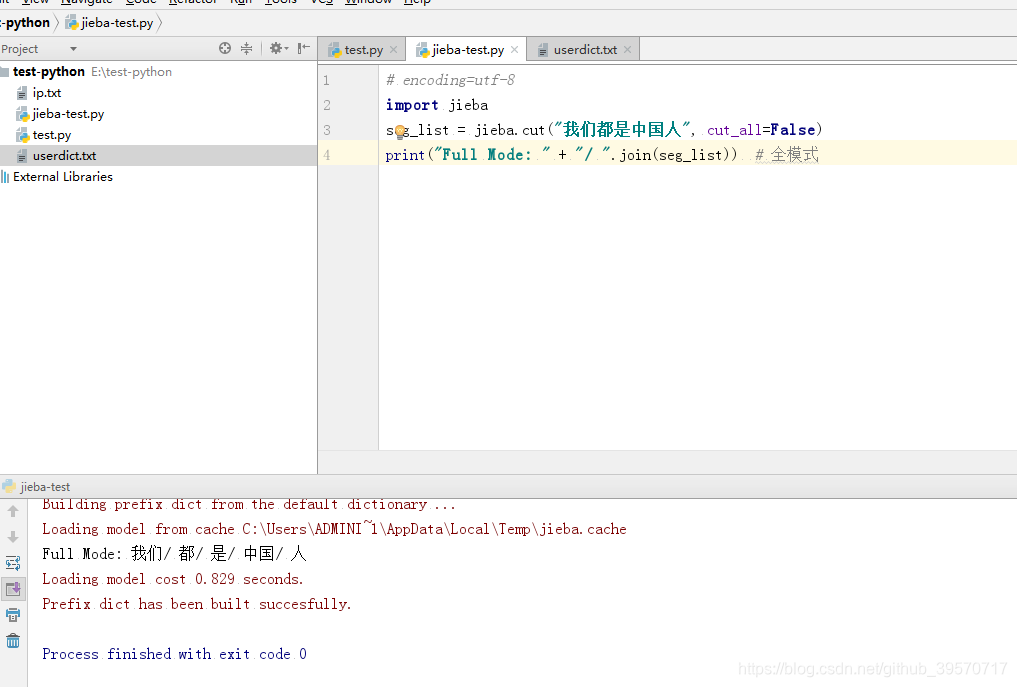This screenshot has width=1017, height=687.
Task: Select the test-python project root folder
Action: [x=49, y=71]
